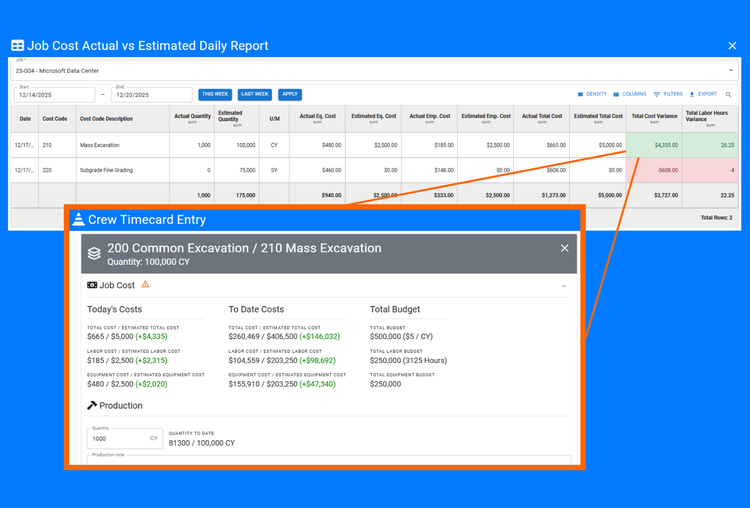The image size is (750, 508).
Task: Open the Filters panel
Action: 668,94
